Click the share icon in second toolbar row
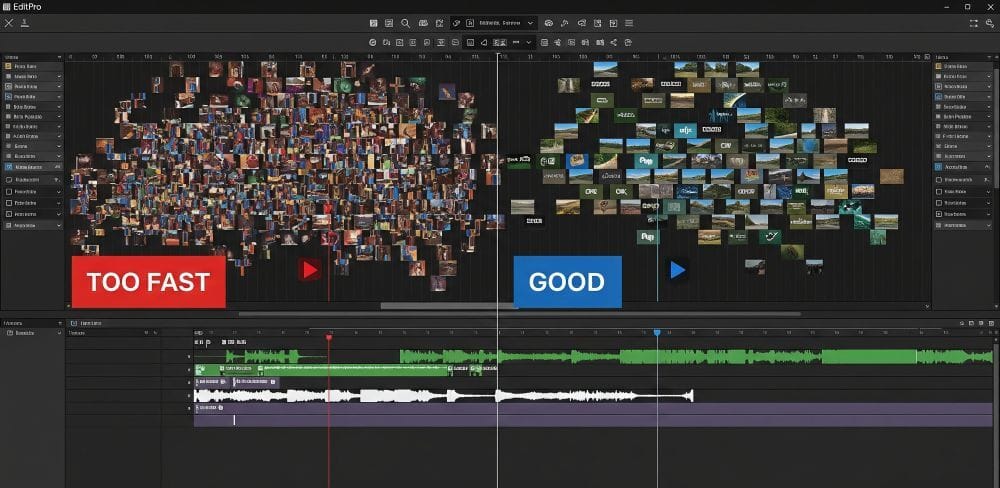 click(613, 43)
